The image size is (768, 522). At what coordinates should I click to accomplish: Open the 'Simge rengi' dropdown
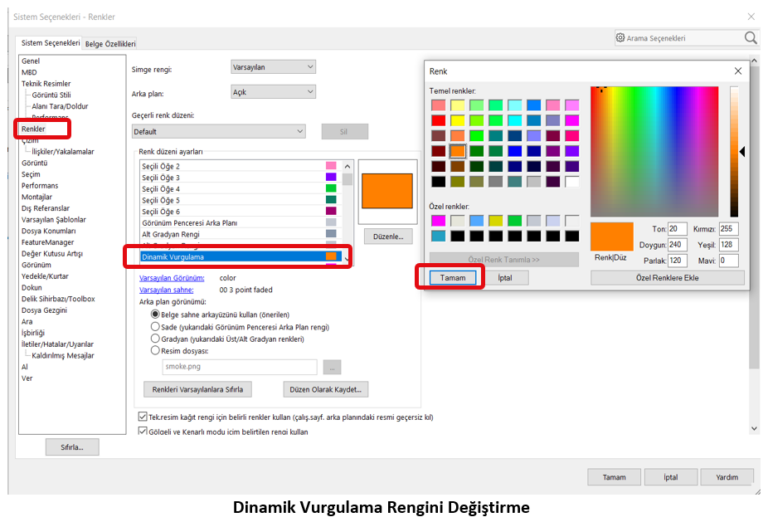coord(272,67)
